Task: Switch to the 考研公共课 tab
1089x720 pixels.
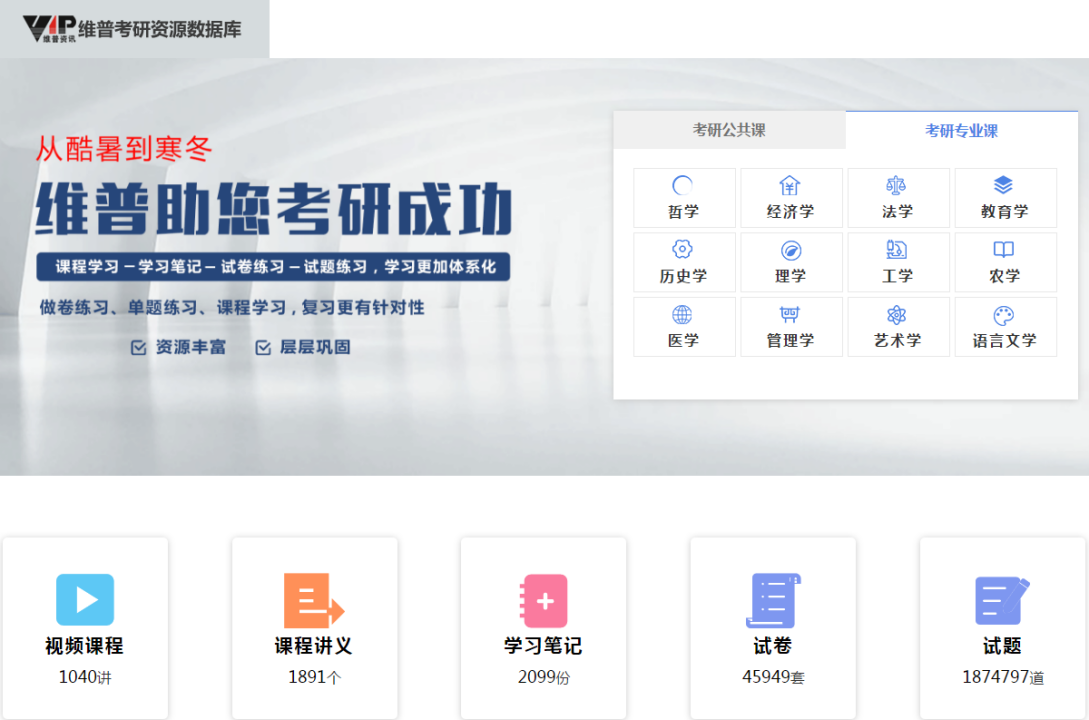Action: click(x=729, y=130)
